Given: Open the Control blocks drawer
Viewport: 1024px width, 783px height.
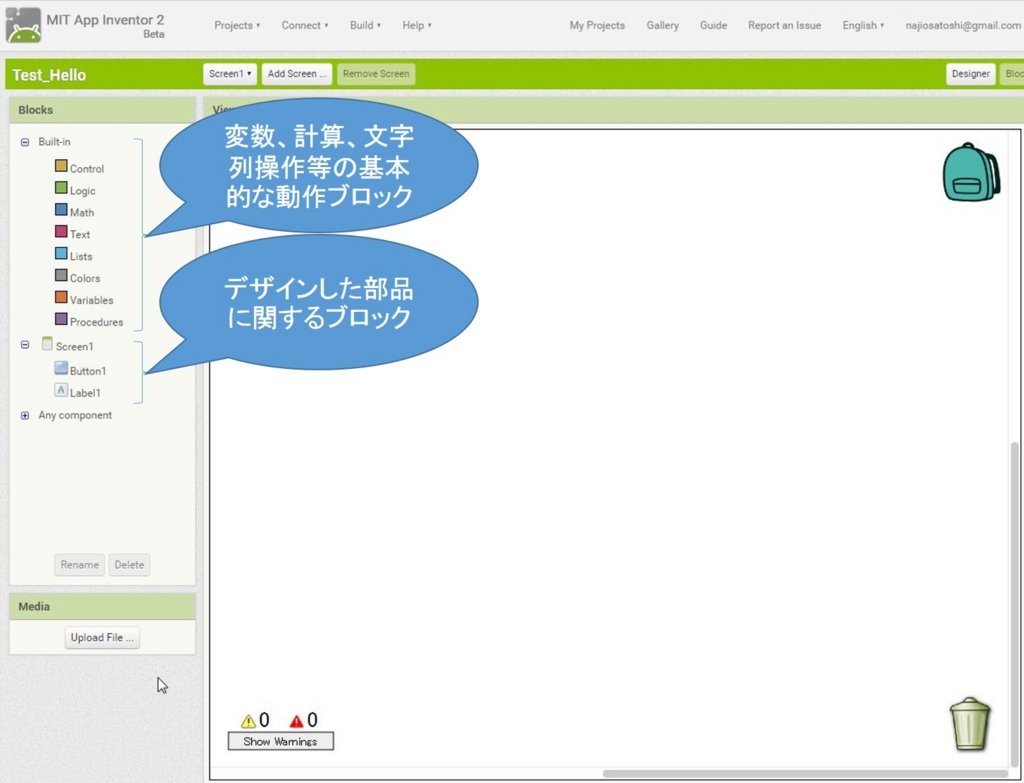Looking at the screenshot, I should tap(86, 168).
